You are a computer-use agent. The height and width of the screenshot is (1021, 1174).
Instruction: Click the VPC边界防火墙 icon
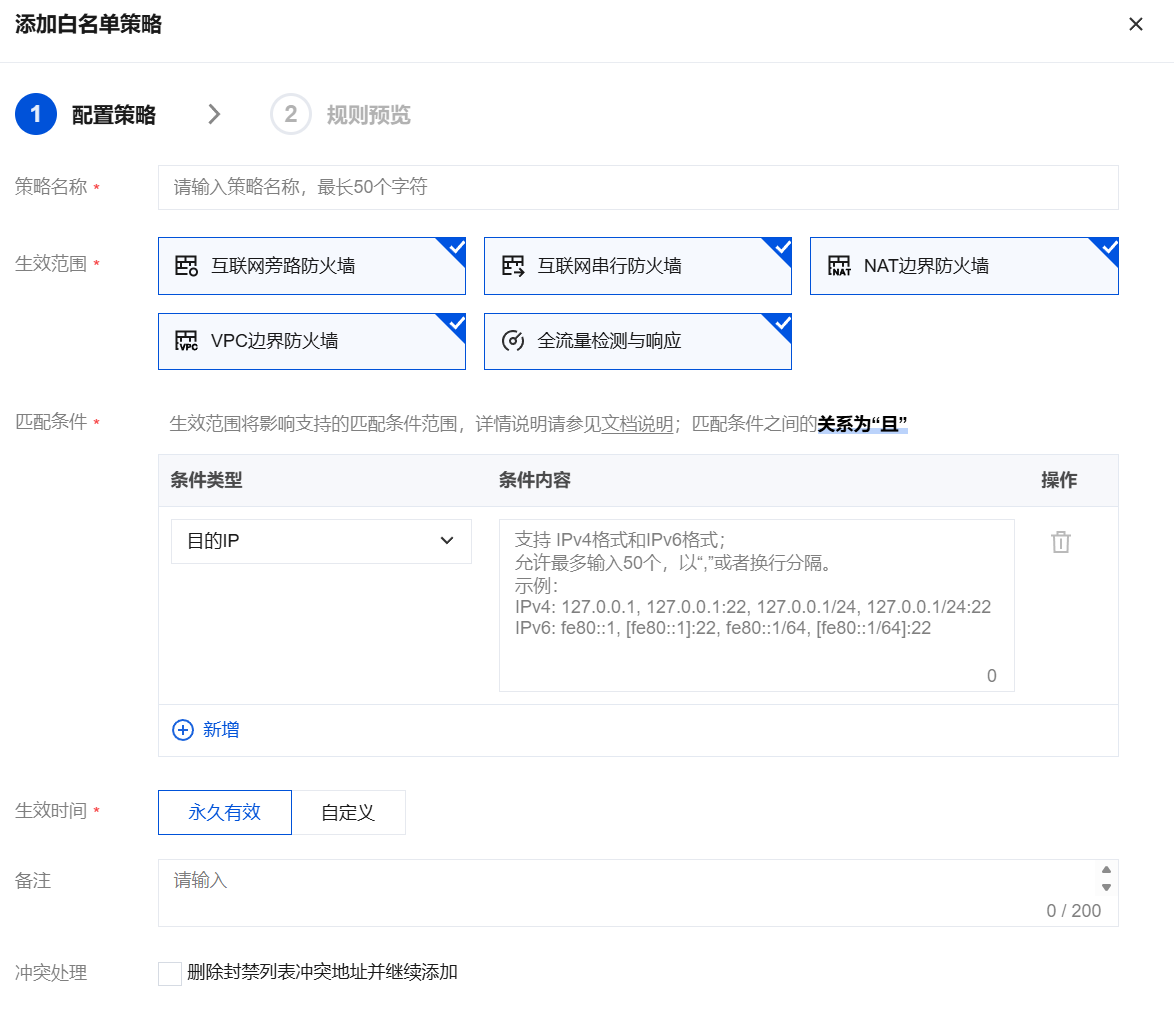click(187, 341)
